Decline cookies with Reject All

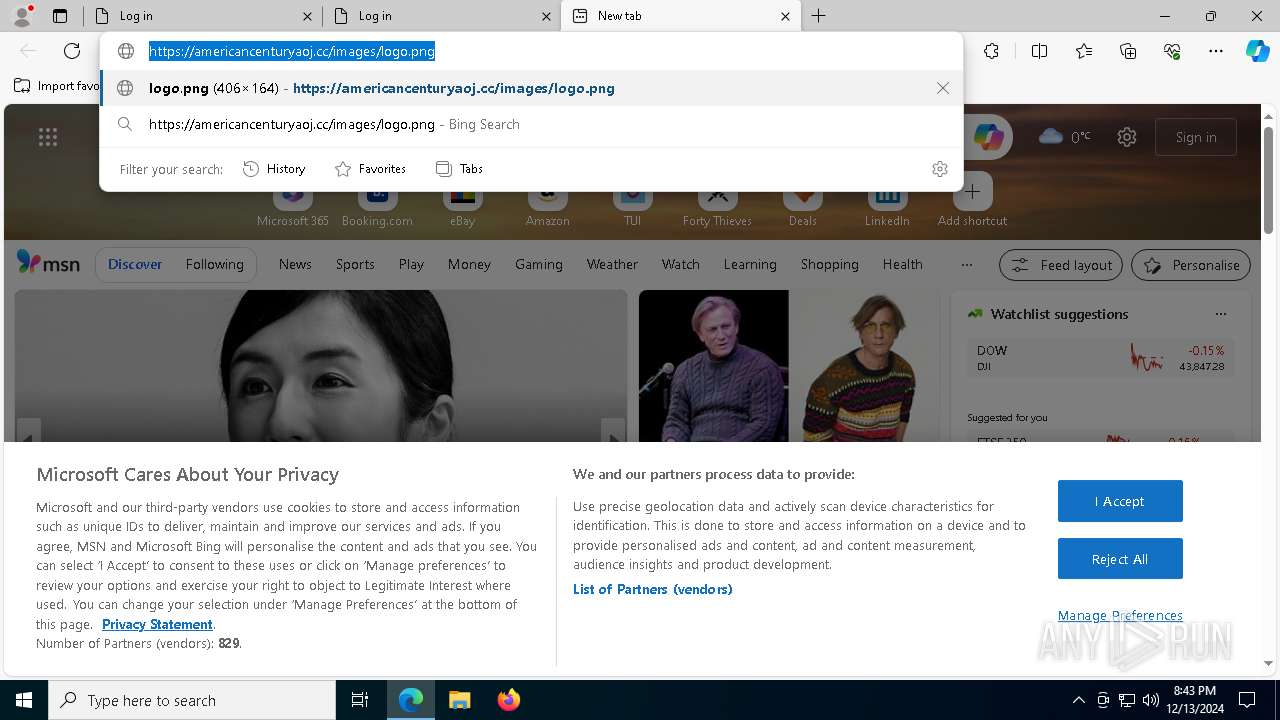(1120, 559)
